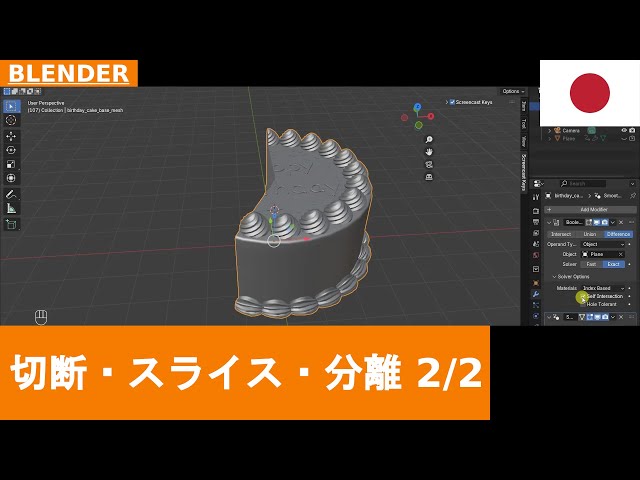Remove the Boolean modifier with X
The height and width of the screenshot is (480, 640).
621,222
